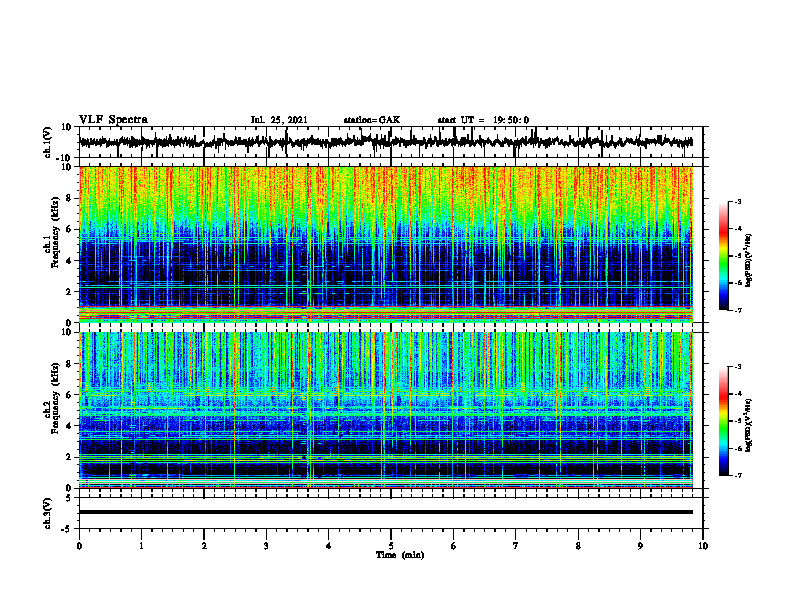Click the "VLF Spectra" title text

point(113,120)
